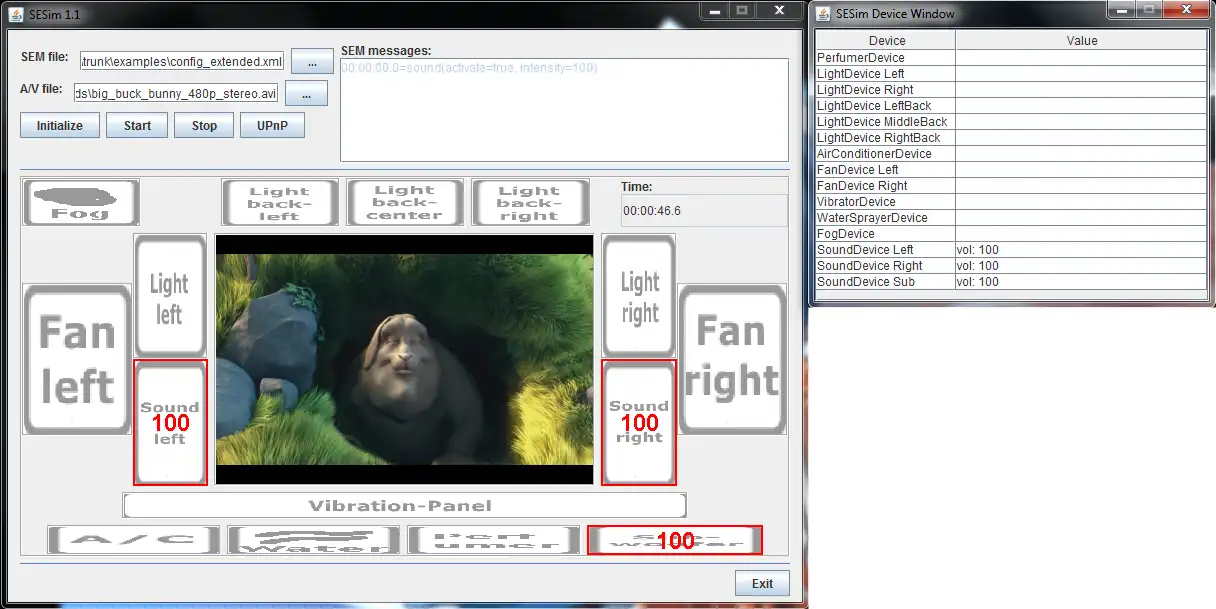Select the WaterSprayerDevice row

coord(1012,218)
